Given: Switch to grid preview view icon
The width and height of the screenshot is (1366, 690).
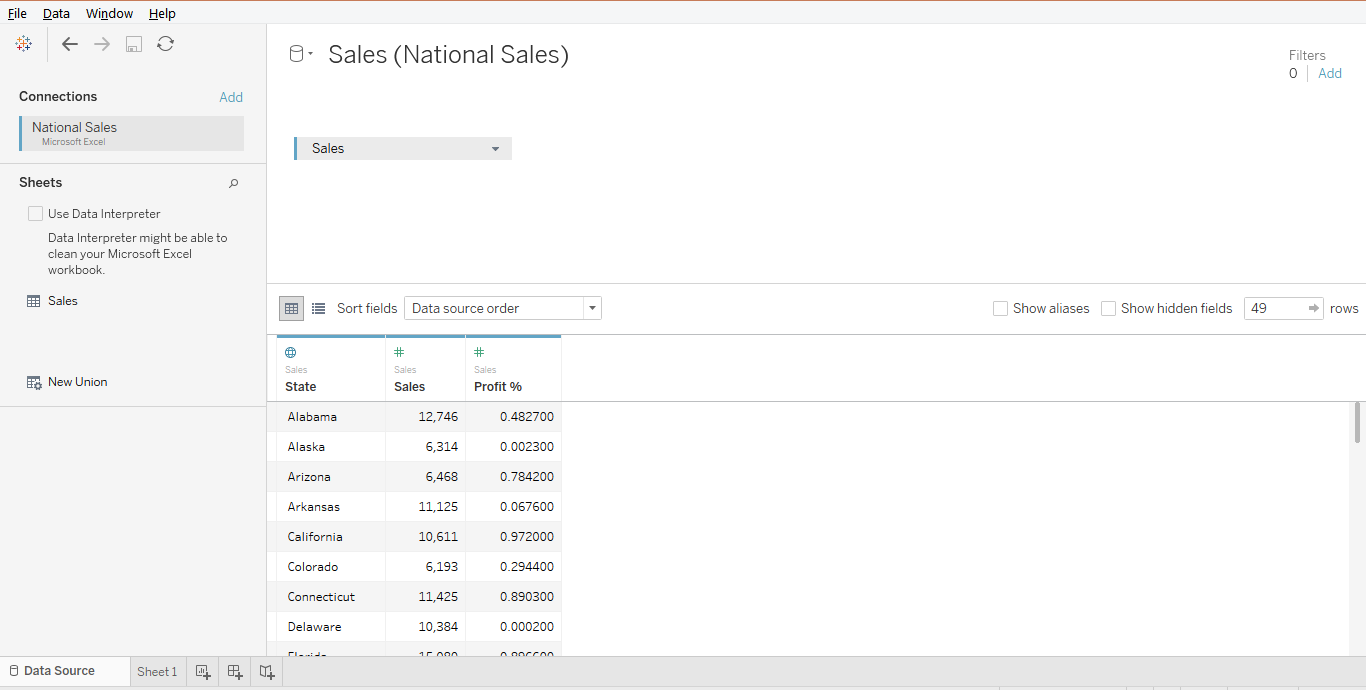Looking at the screenshot, I should [x=291, y=308].
